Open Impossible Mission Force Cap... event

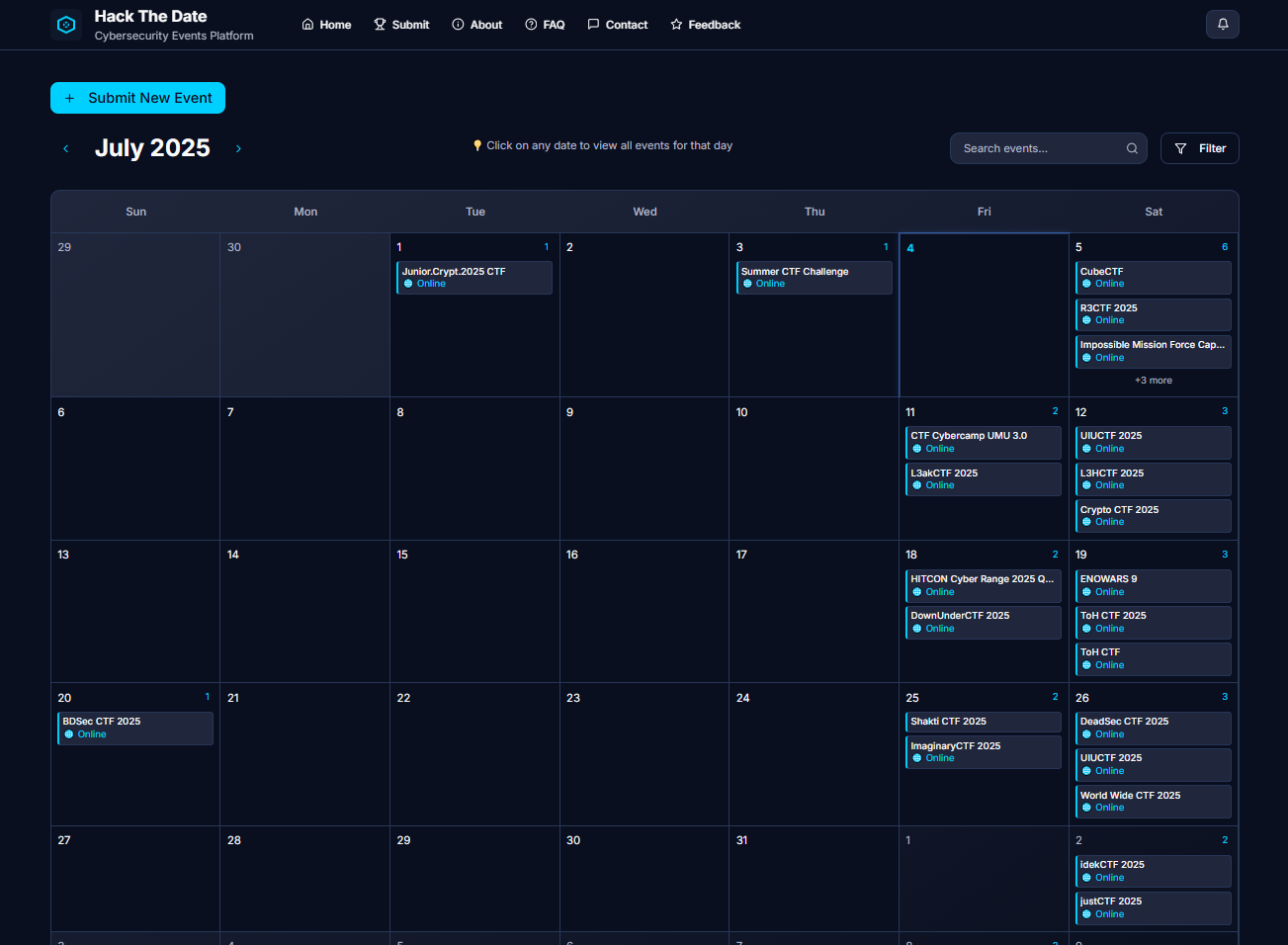tap(1154, 352)
